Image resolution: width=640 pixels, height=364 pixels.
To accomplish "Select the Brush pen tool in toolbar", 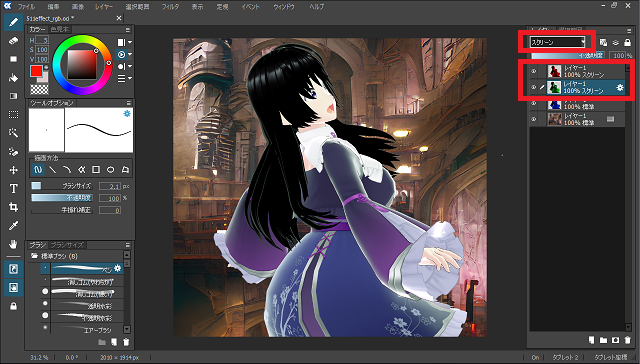I will (13, 22).
